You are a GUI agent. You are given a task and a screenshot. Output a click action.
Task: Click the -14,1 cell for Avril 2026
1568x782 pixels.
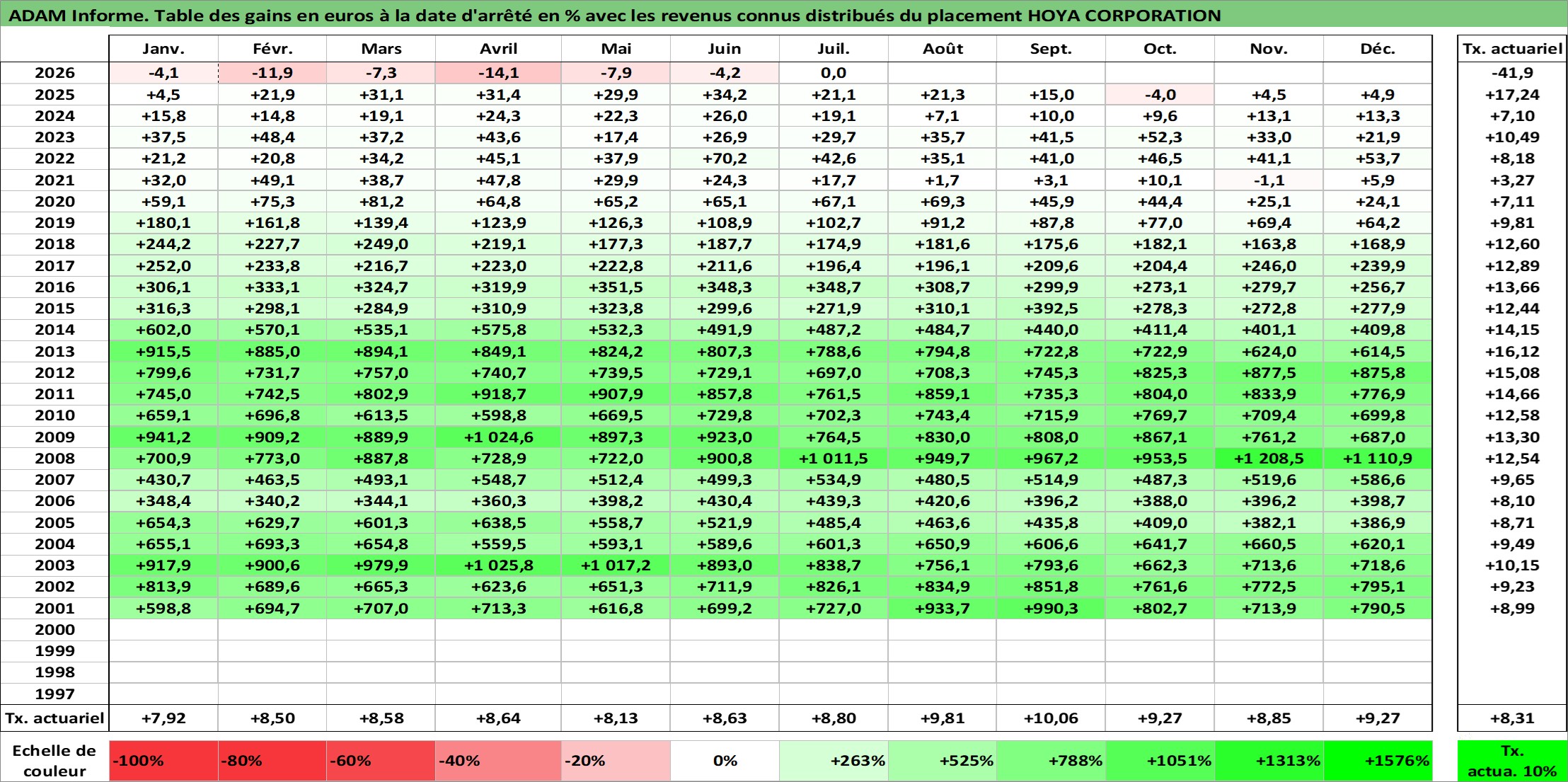click(498, 73)
